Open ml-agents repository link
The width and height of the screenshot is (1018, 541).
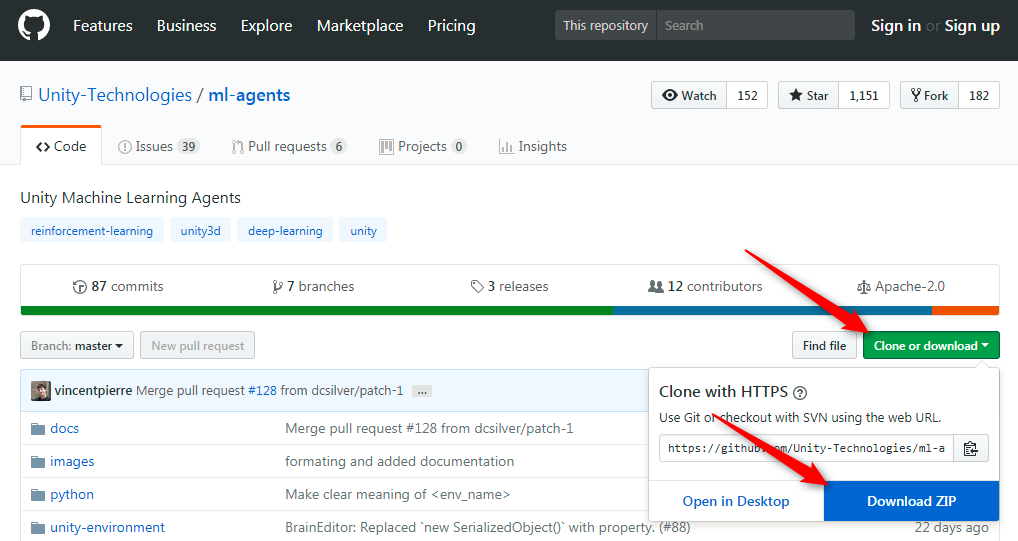[x=249, y=95]
